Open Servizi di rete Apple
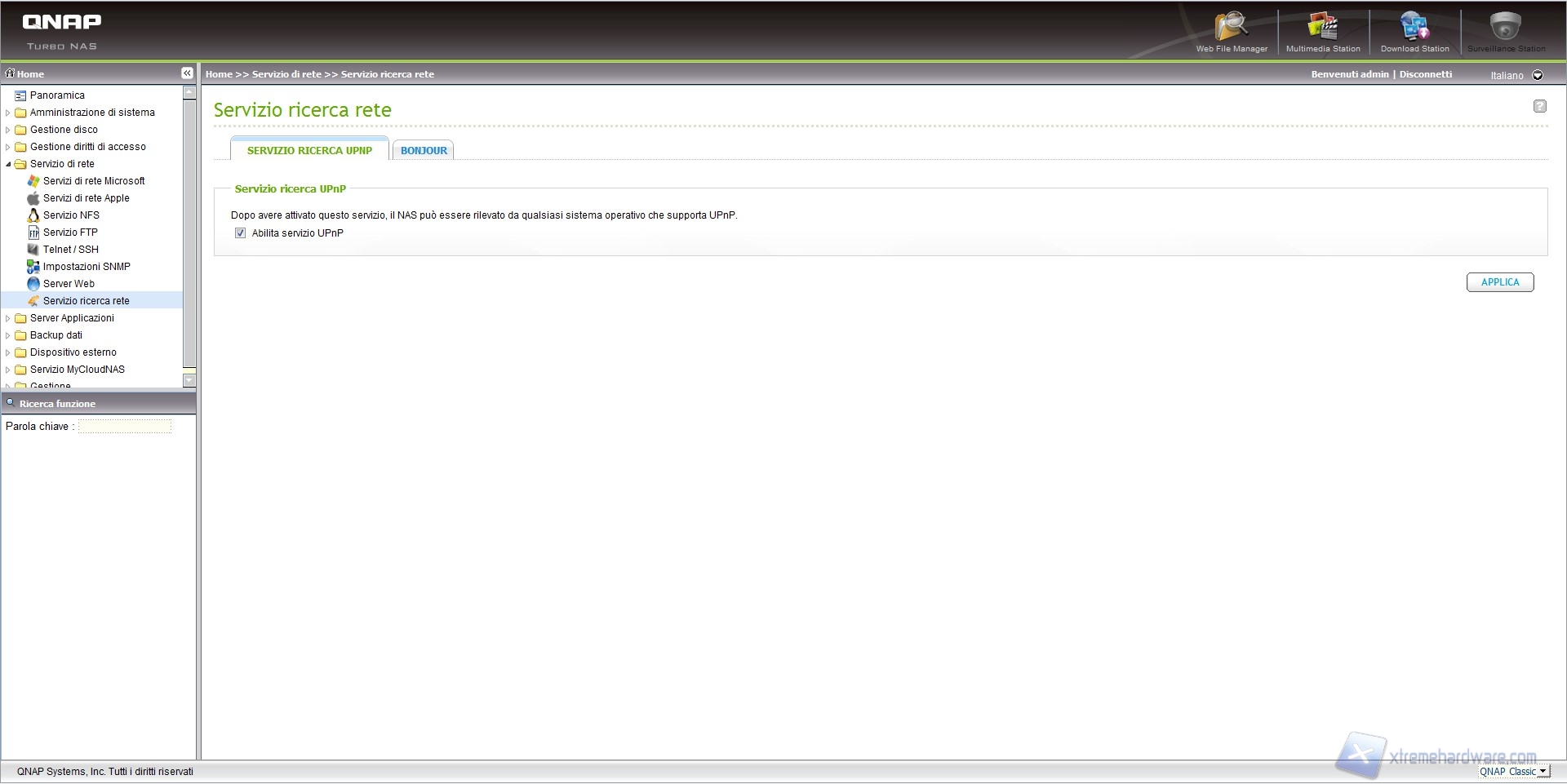This screenshot has width=1567, height=784. (x=86, y=198)
